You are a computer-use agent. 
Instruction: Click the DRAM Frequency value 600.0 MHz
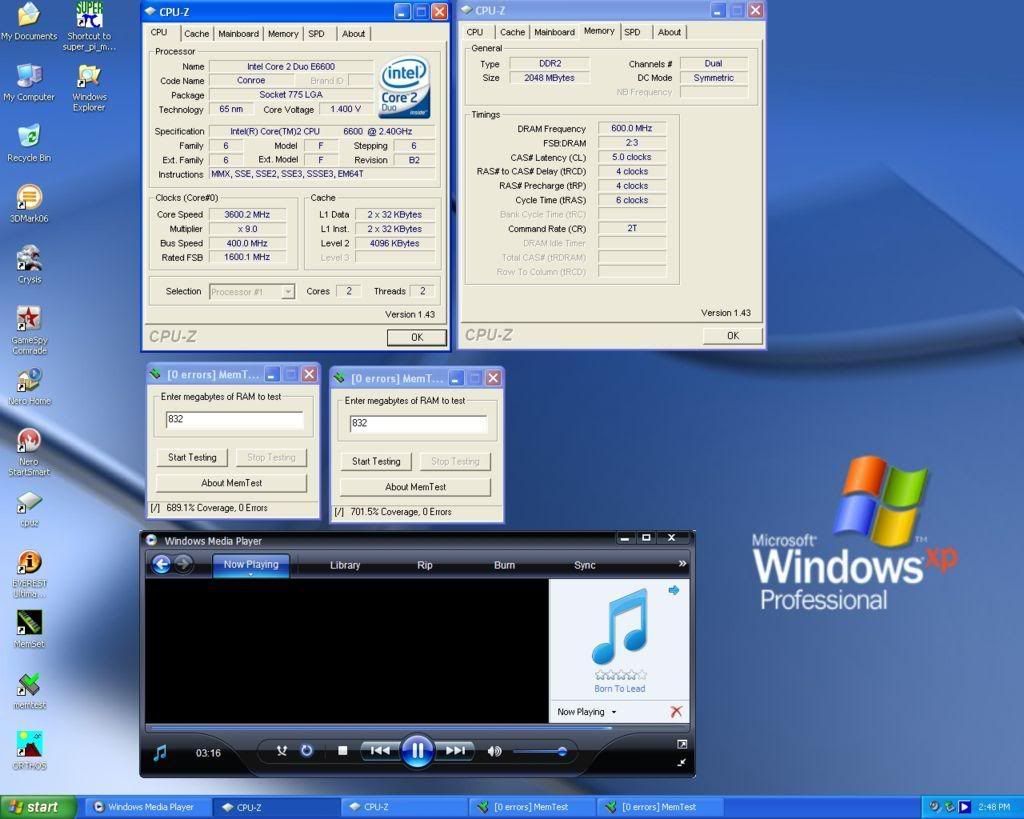tap(632, 129)
